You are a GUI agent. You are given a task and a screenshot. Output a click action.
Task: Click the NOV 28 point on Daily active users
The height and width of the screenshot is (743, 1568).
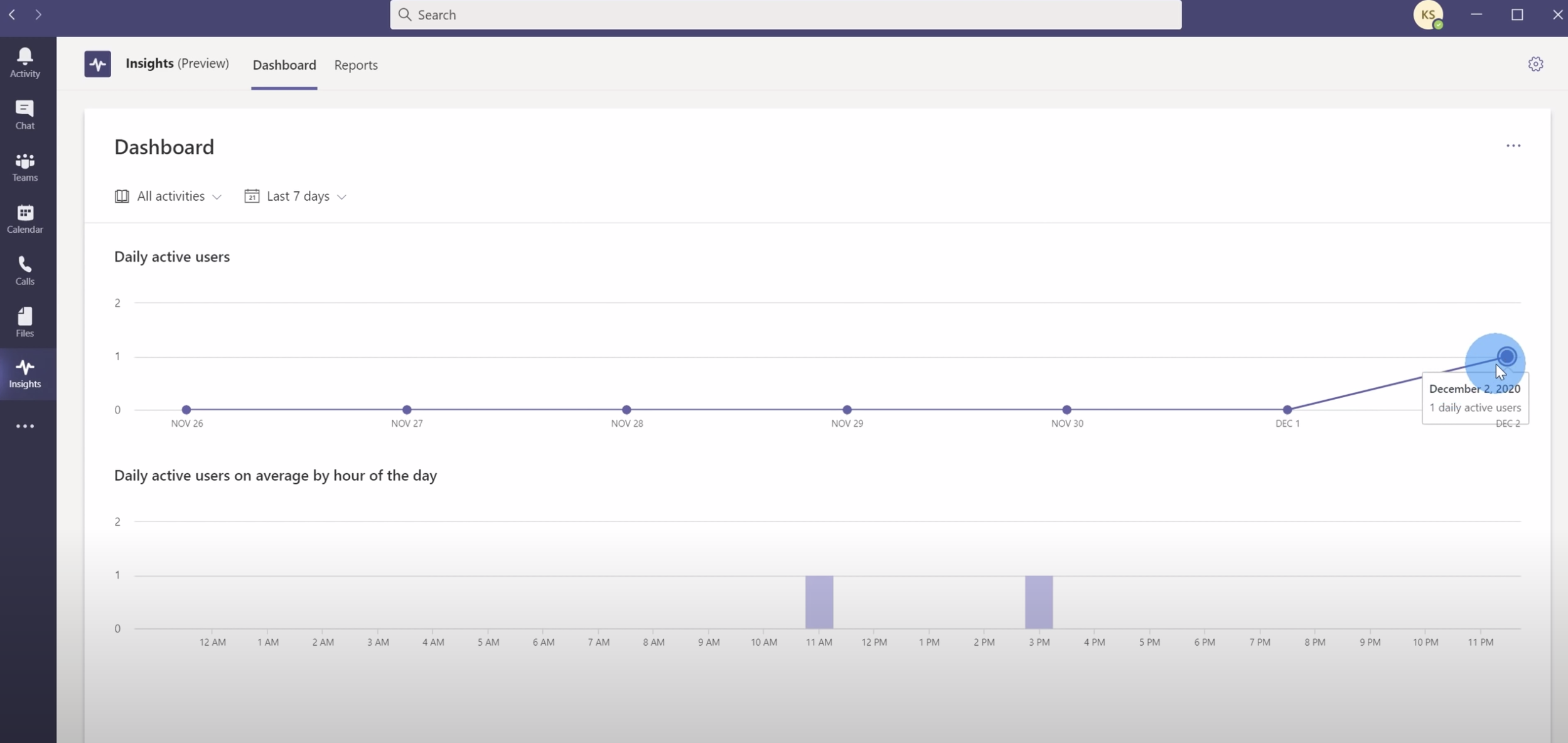click(626, 409)
